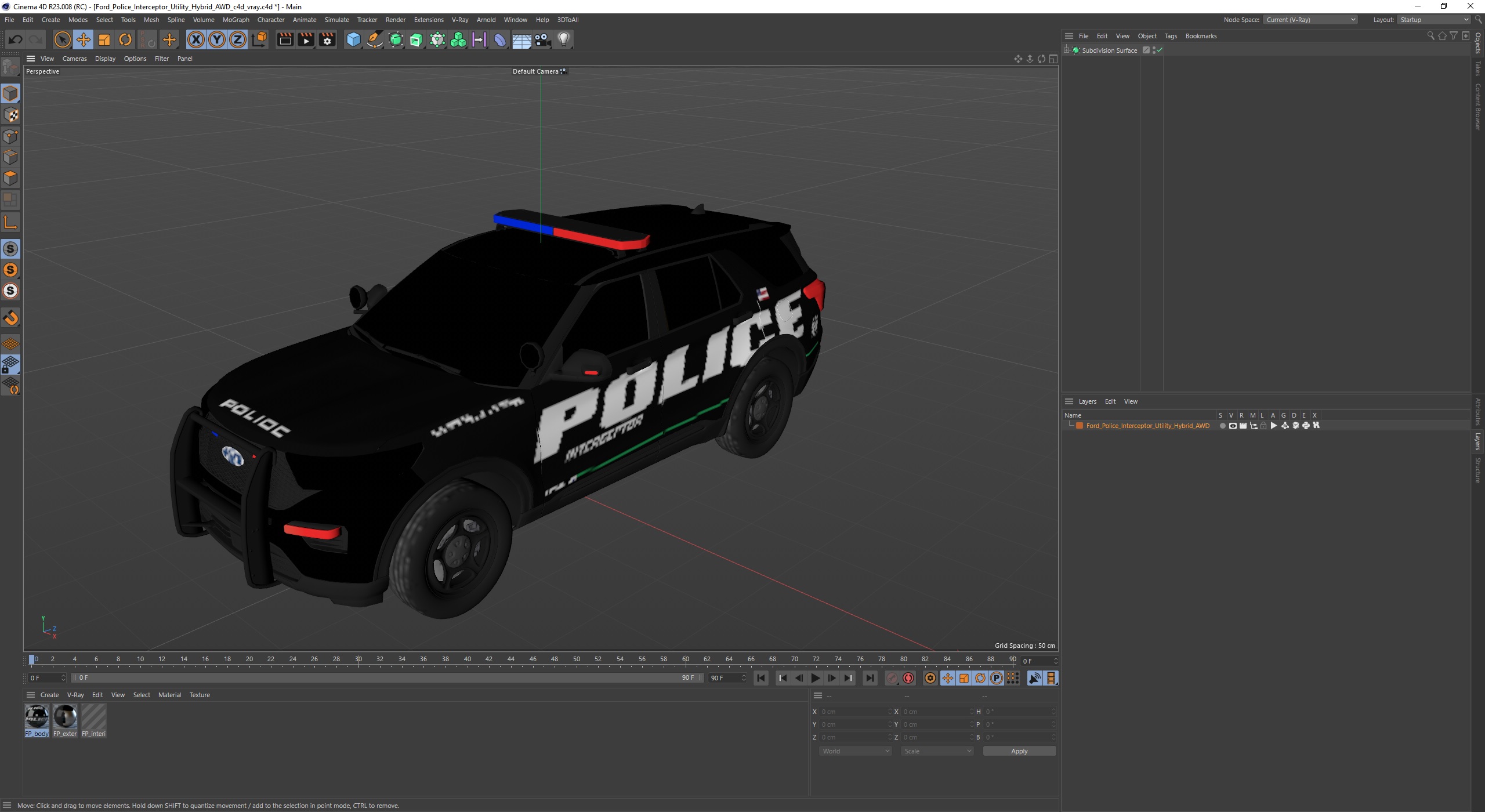The height and width of the screenshot is (812, 1485).
Task: Go to end of animation
Action: [x=870, y=678]
